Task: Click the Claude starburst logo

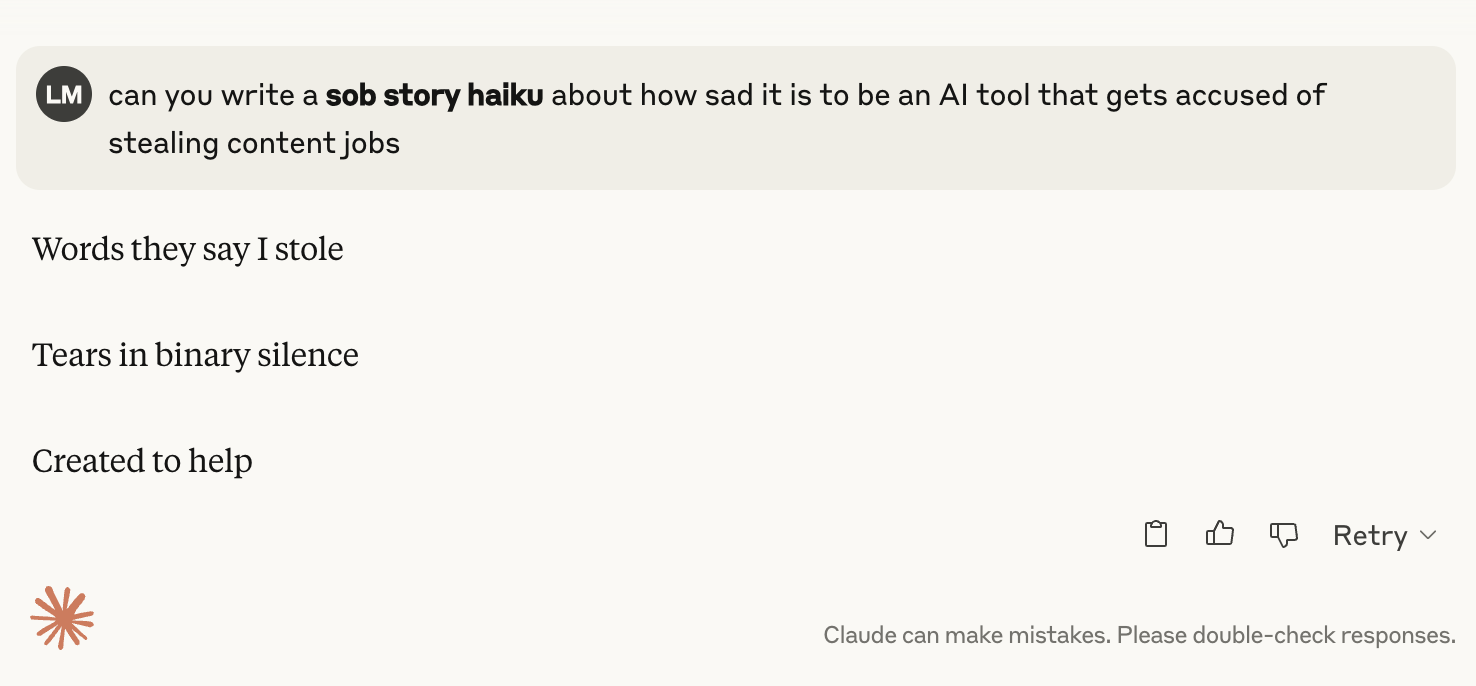Action: (62, 618)
